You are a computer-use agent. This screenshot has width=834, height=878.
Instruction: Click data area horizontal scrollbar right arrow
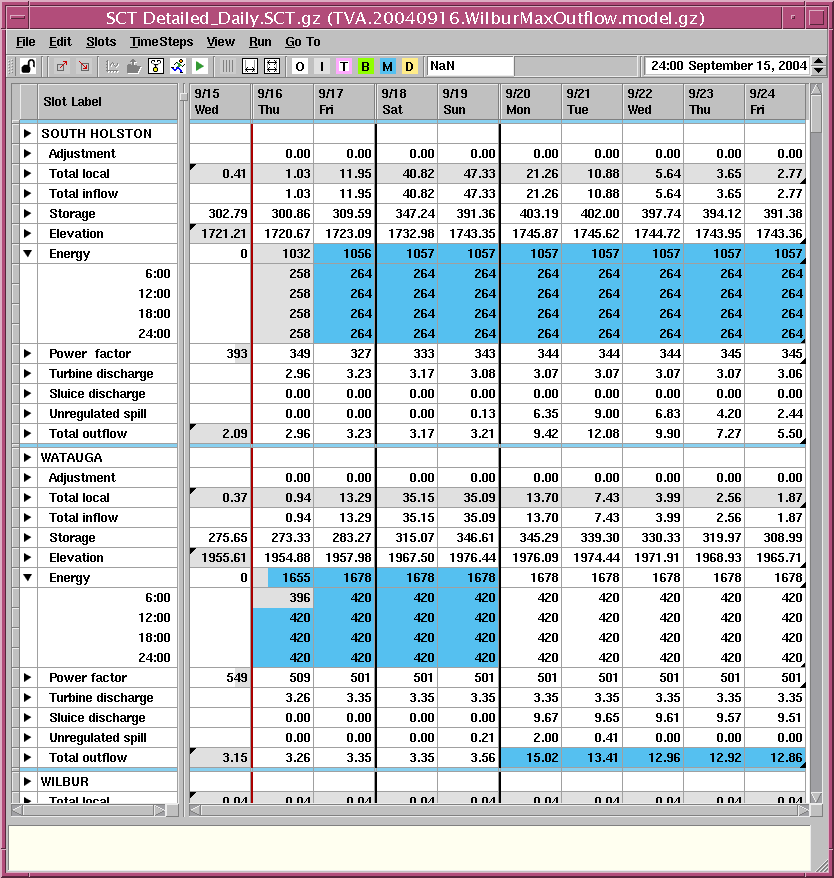(x=804, y=810)
